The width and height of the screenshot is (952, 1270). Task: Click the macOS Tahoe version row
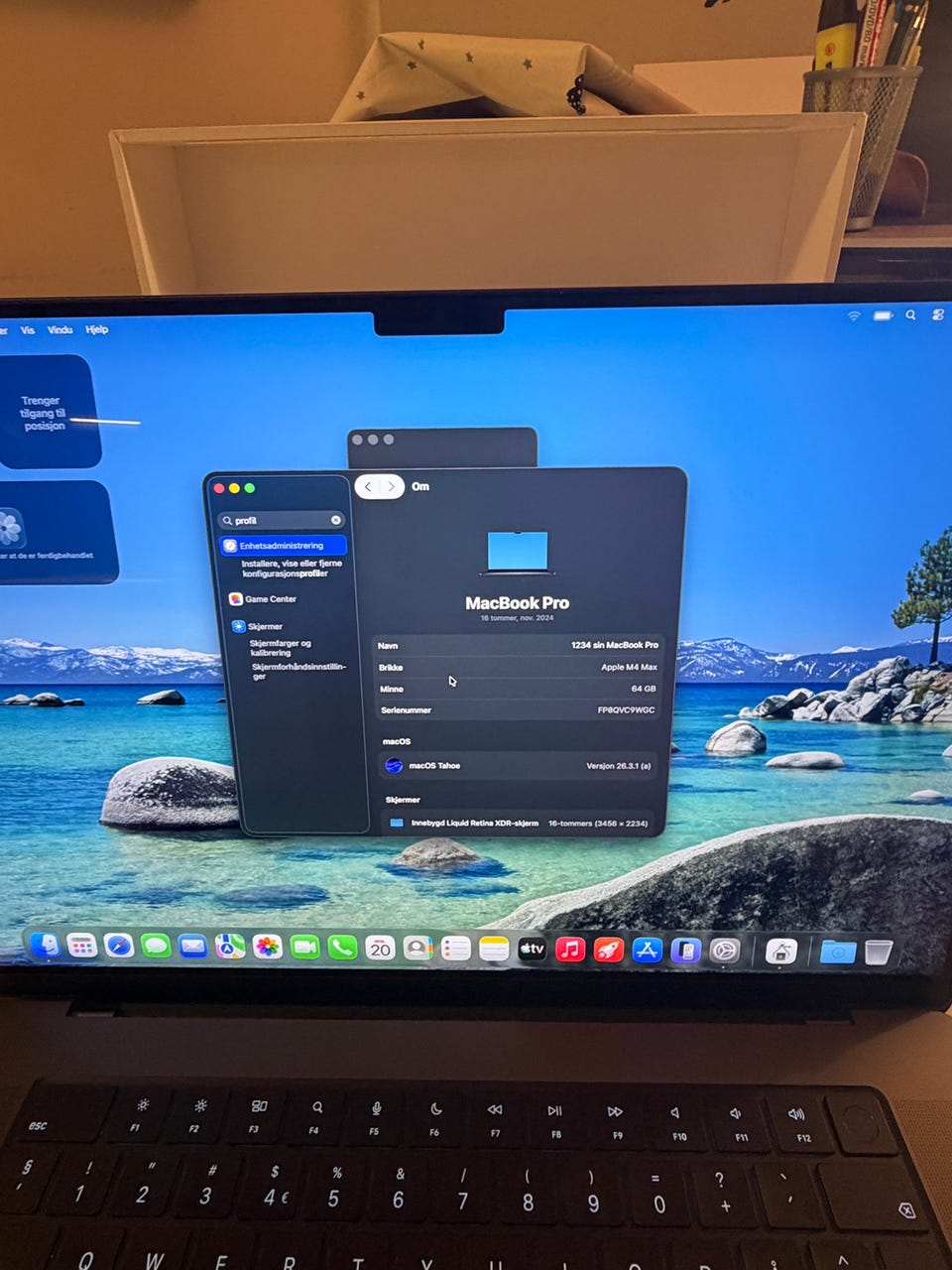click(518, 766)
